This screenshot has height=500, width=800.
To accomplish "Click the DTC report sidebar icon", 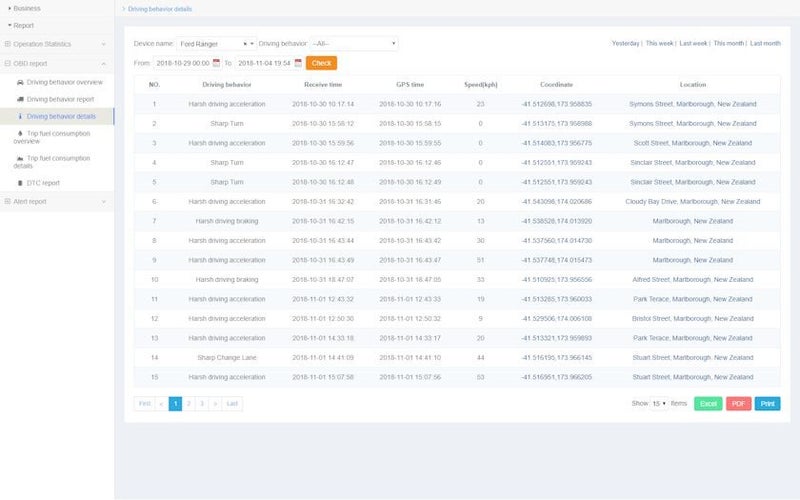I will tap(19, 183).
